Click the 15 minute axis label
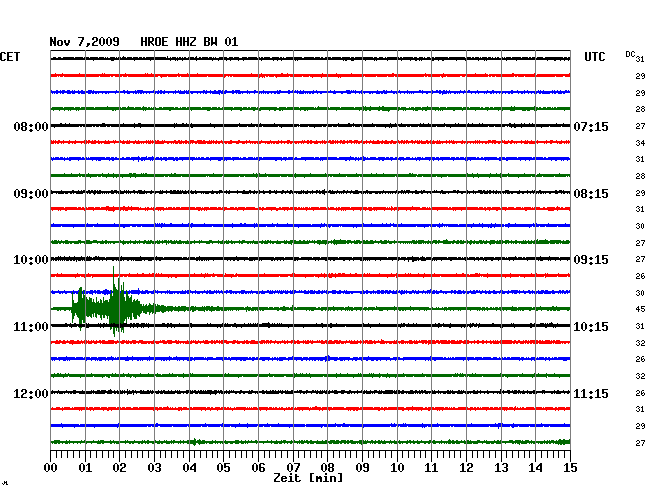The width and height of the screenshot is (650, 494). pos(570,467)
